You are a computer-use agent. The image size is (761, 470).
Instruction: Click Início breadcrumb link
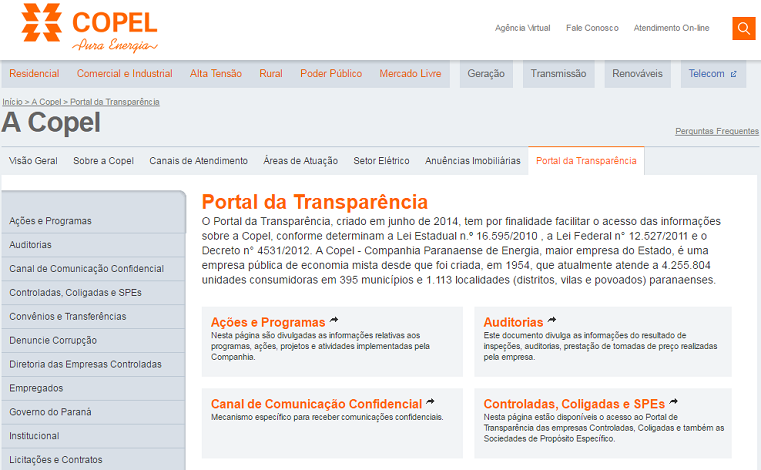[x=12, y=102]
